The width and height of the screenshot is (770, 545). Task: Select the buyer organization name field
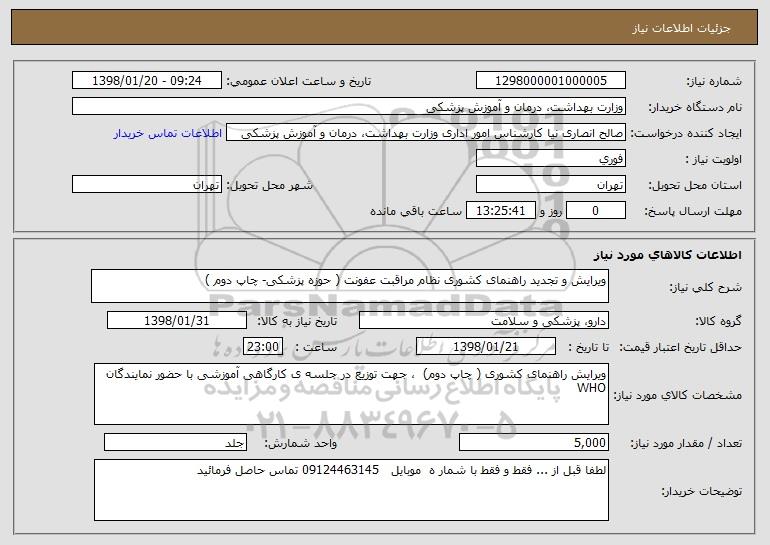click(349, 106)
